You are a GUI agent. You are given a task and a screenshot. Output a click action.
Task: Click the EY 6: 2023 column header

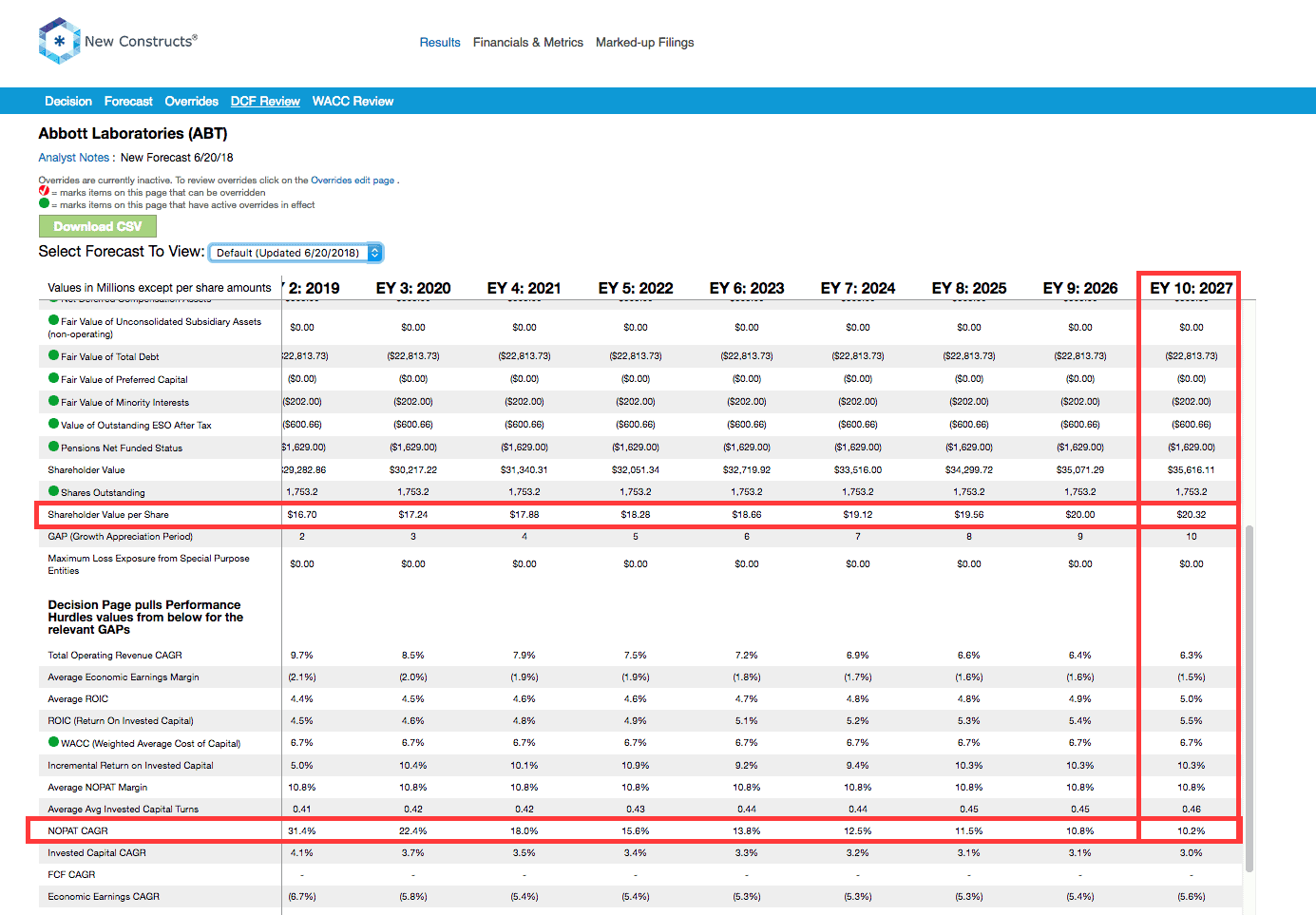coord(747,288)
